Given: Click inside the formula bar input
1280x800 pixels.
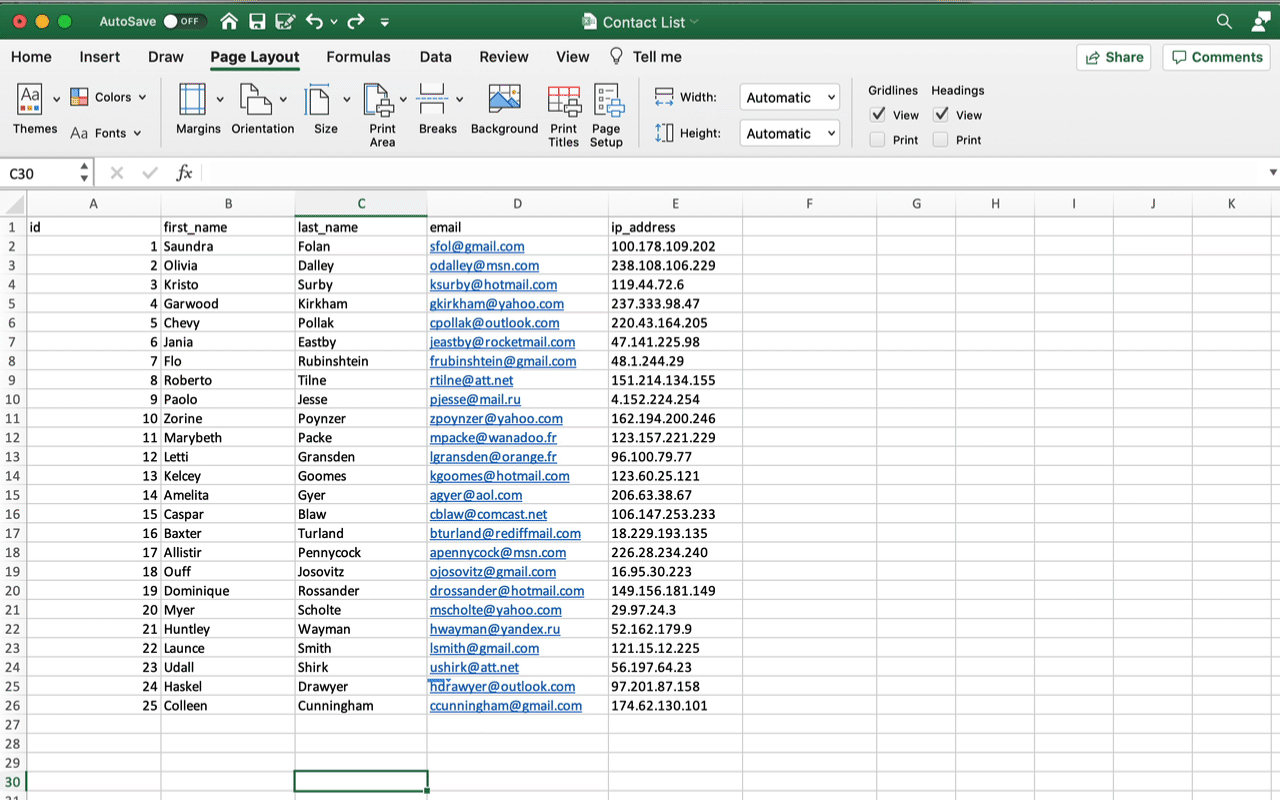Looking at the screenshot, I should click(x=734, y=173).
